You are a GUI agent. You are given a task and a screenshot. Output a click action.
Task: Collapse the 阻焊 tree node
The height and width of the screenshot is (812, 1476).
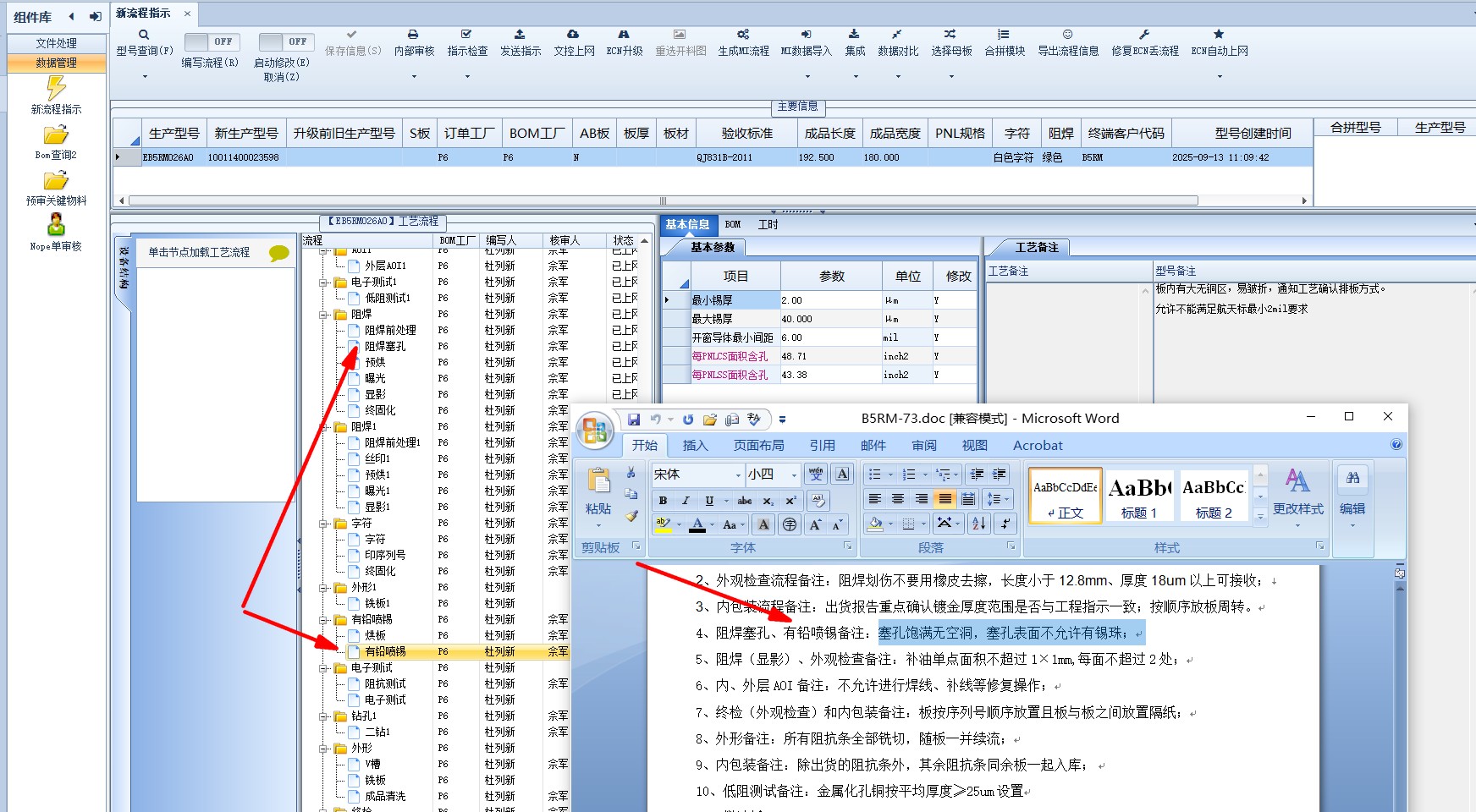click(x=324, y=315)
